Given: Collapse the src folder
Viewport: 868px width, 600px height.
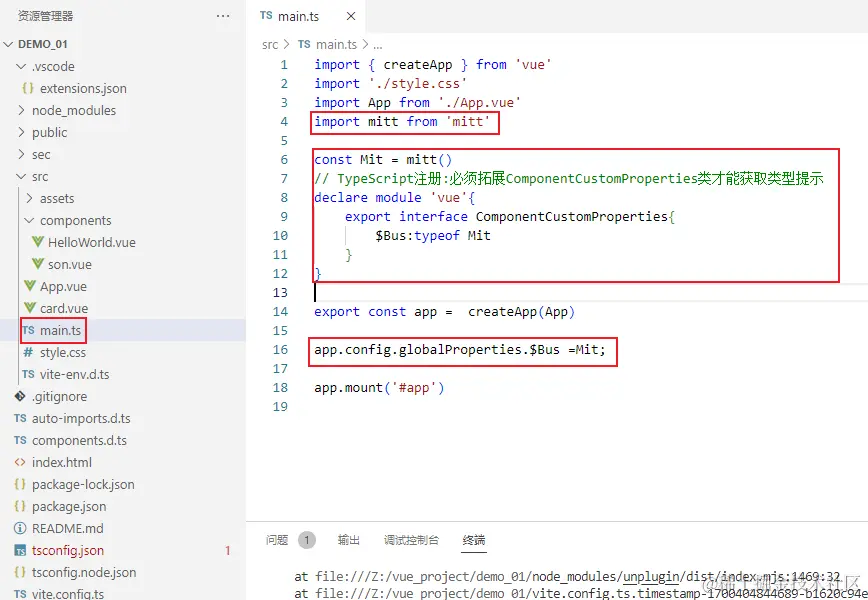Looking at the screenshot, I should tap(21, 177).
